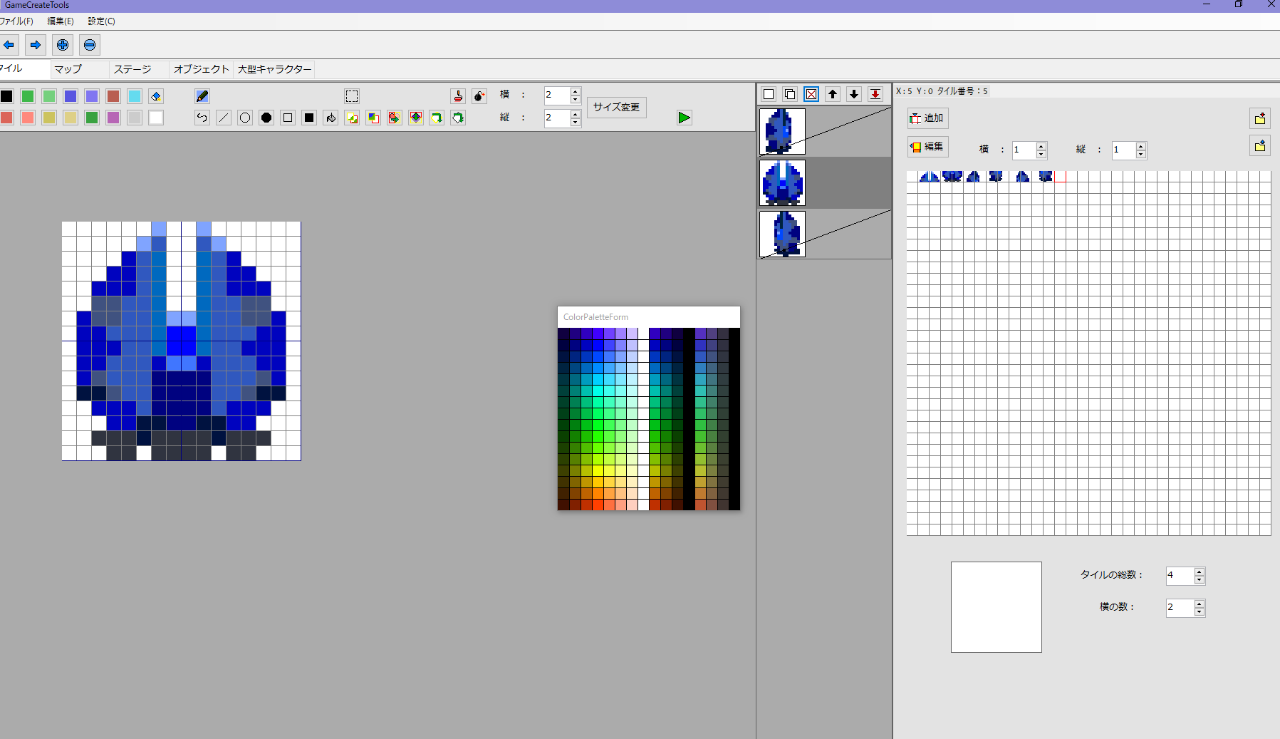Move the frame up with the up arrow

coord(832,94)
